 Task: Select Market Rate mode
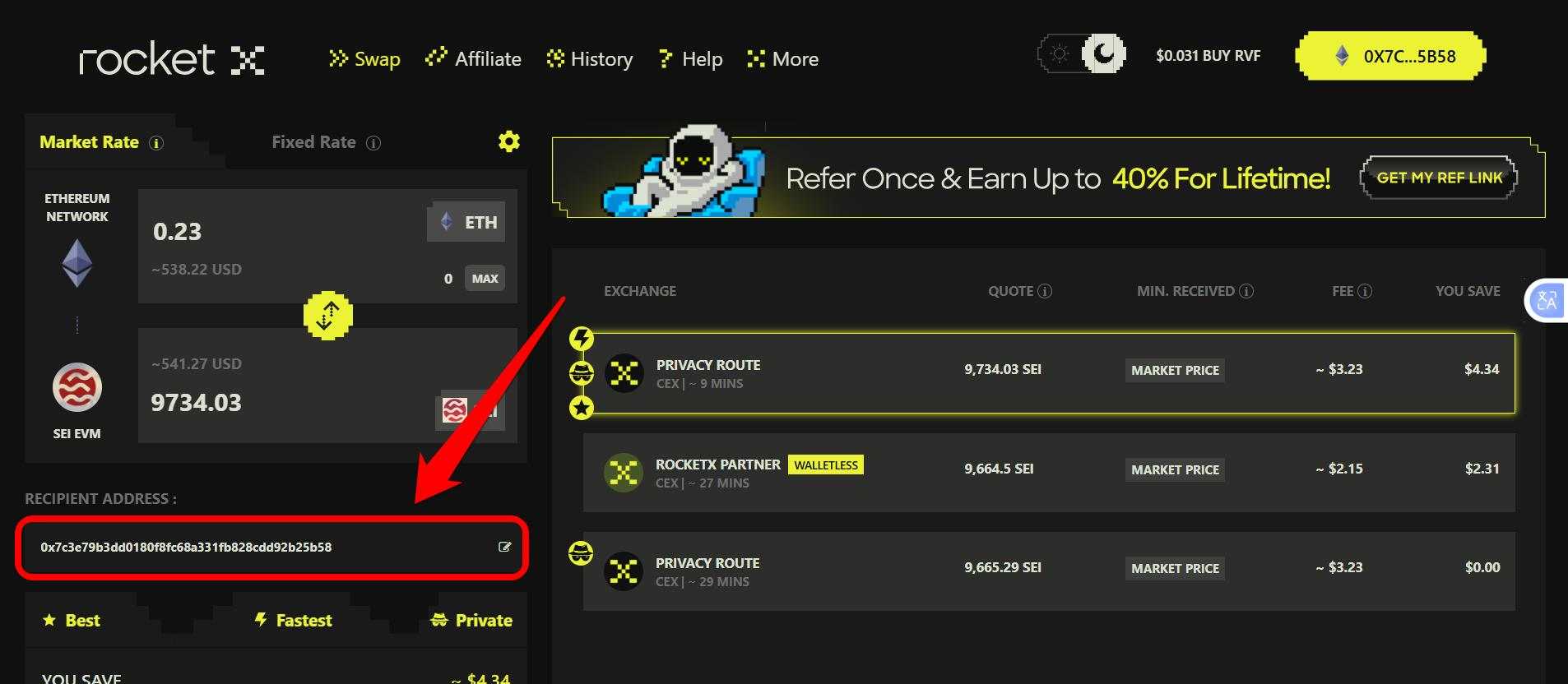click(89, 142)
